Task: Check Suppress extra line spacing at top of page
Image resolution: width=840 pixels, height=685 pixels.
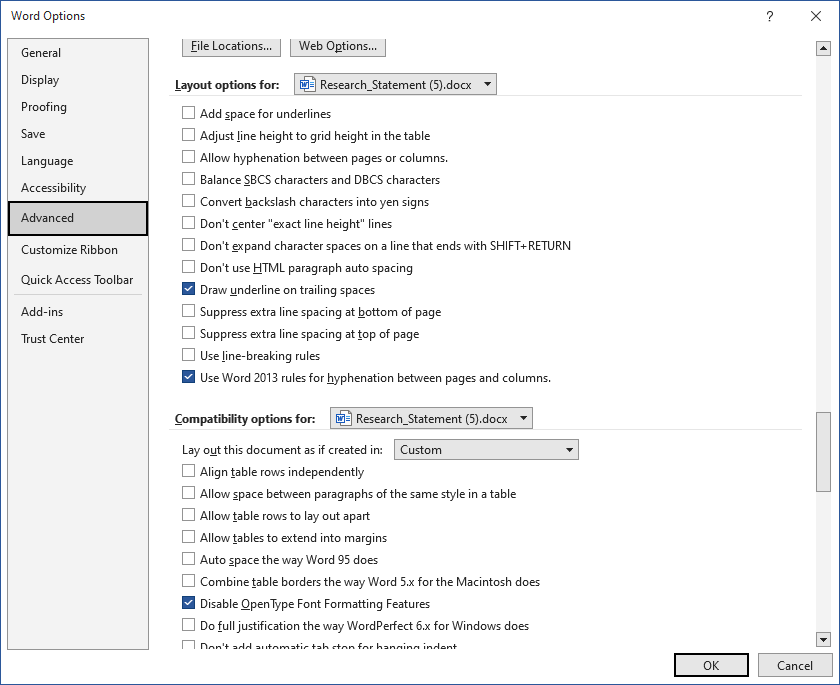Action: (x=188, y=333)
